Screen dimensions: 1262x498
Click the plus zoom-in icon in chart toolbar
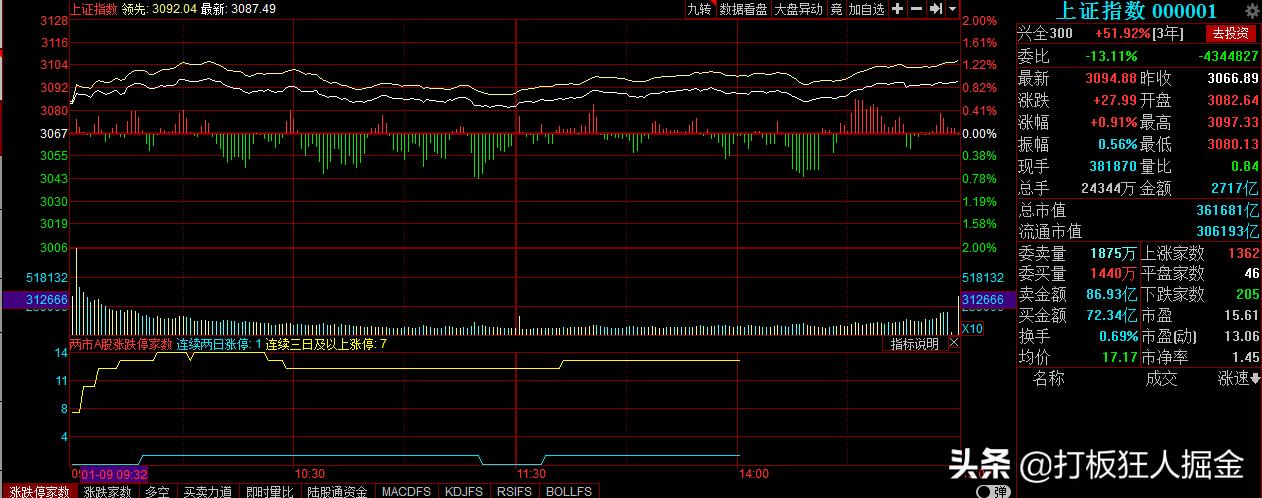click(x=897, y=9)
